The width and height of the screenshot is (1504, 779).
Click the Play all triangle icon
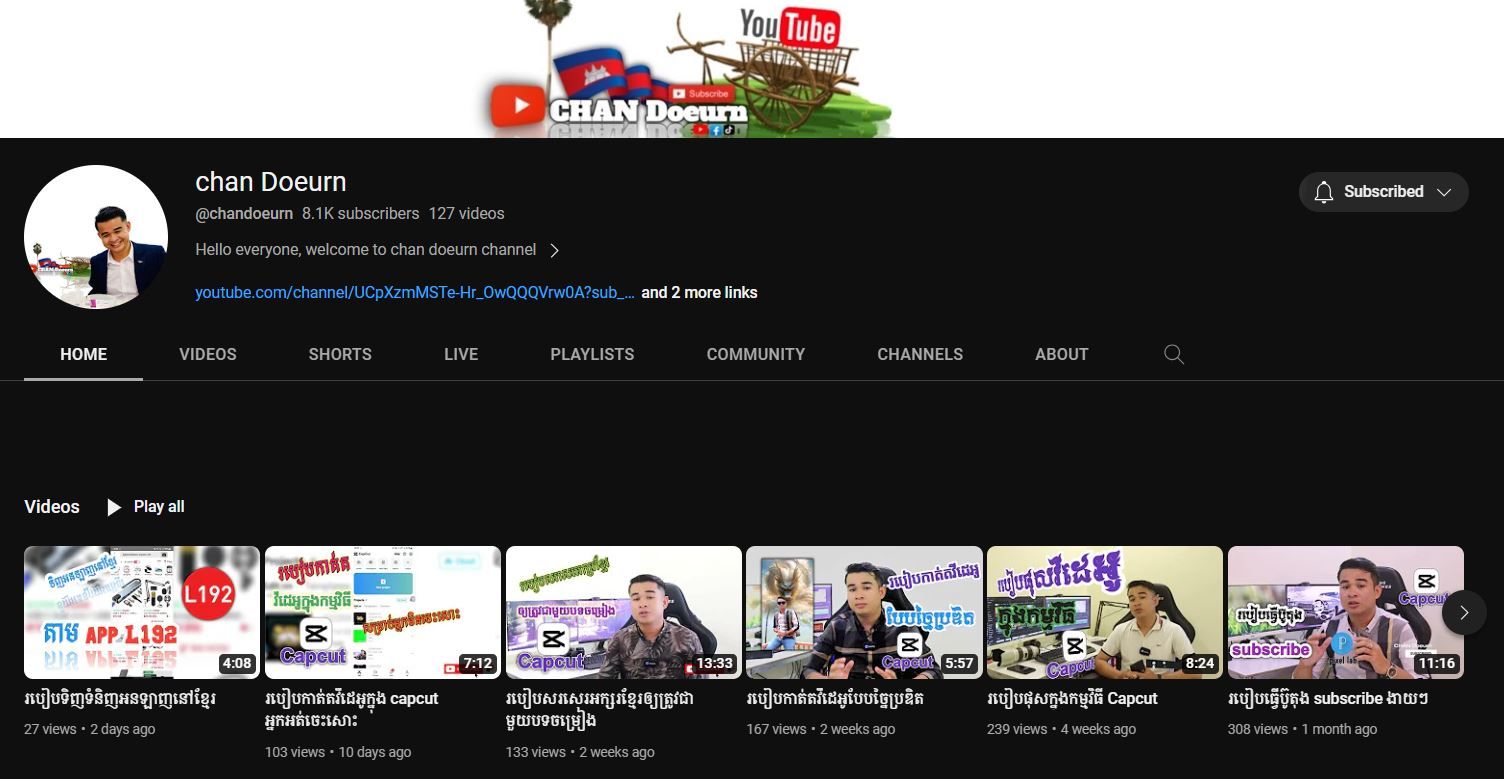click(x=114, y=507)
